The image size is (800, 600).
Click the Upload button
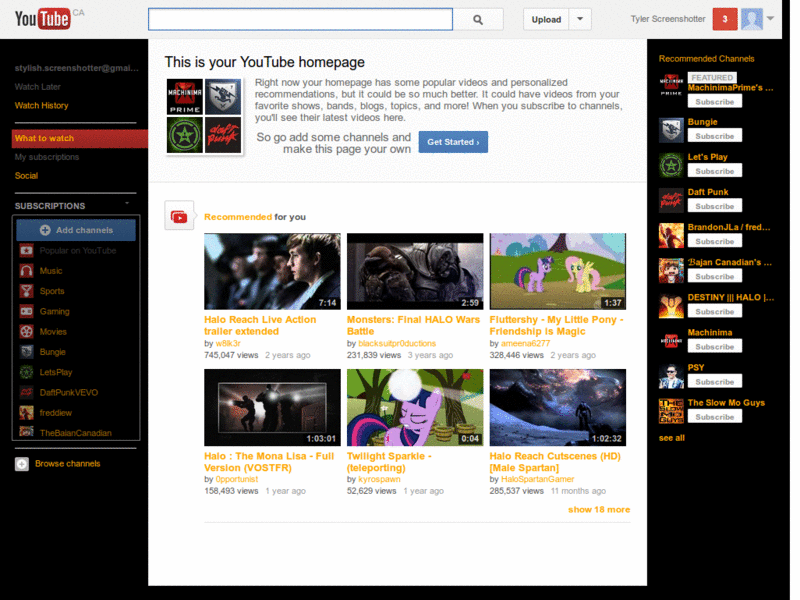(x=546, y=19)
